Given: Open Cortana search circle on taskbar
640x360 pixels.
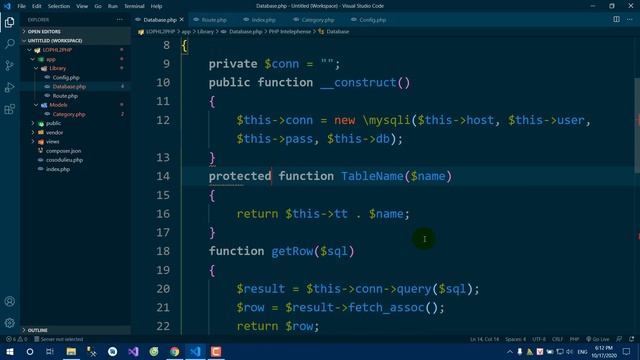Looking at the screenshot, I should (x=30, y=351).
